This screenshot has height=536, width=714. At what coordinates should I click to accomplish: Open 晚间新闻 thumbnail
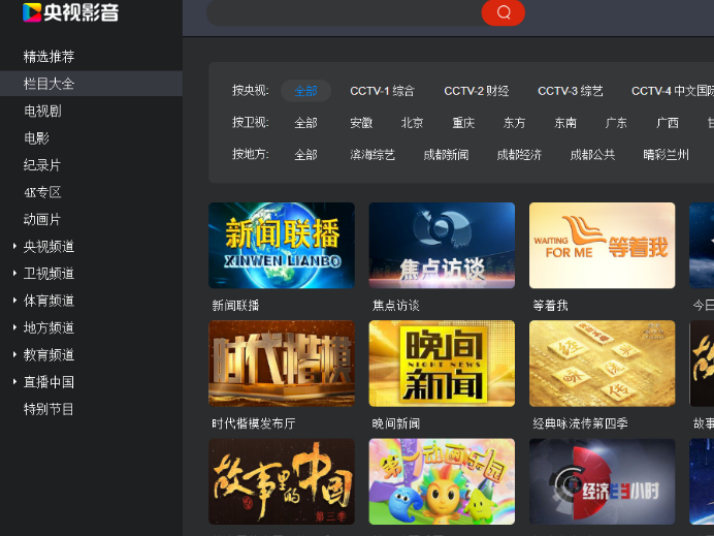click(442, 363)
